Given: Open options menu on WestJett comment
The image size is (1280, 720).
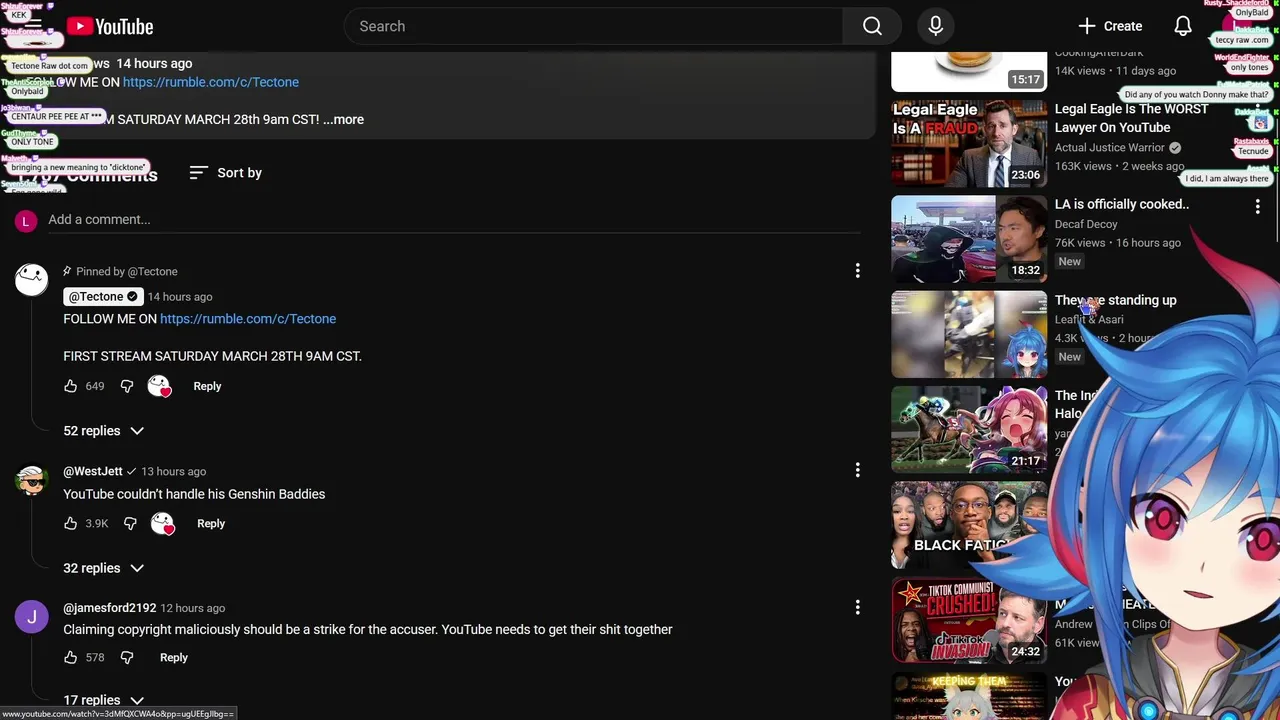Looking at the screenshot, I should 857,470.
